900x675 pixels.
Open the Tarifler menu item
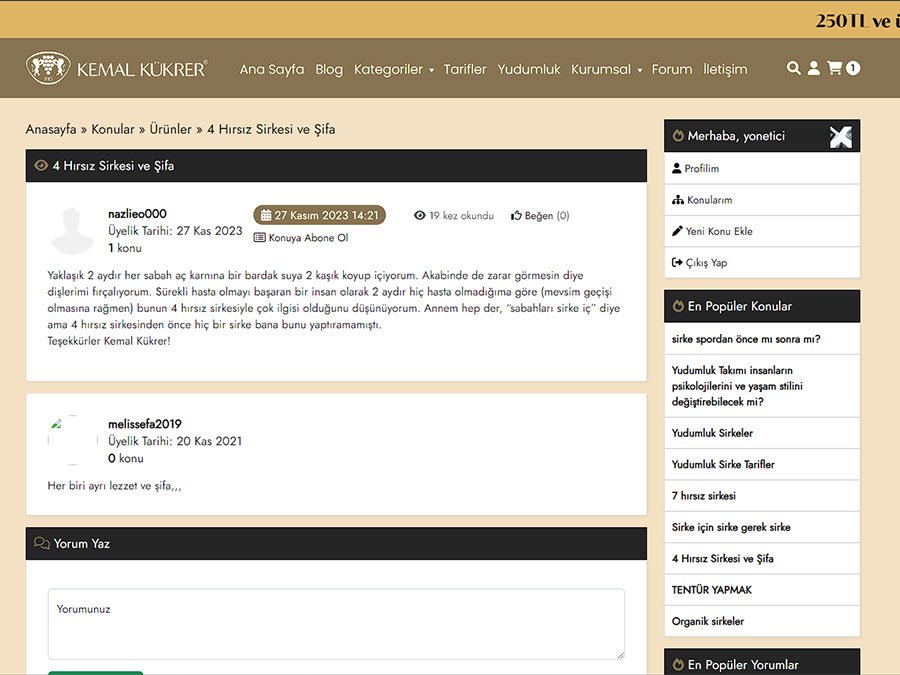(x=465, y=69)
